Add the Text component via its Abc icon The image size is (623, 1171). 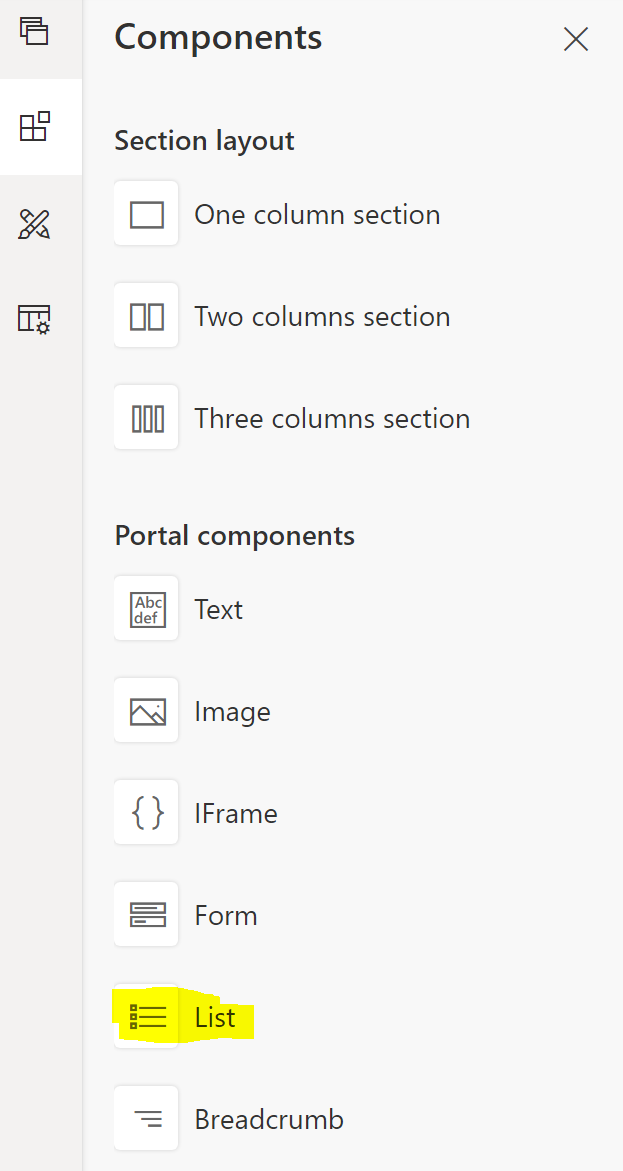coord(146,609)
